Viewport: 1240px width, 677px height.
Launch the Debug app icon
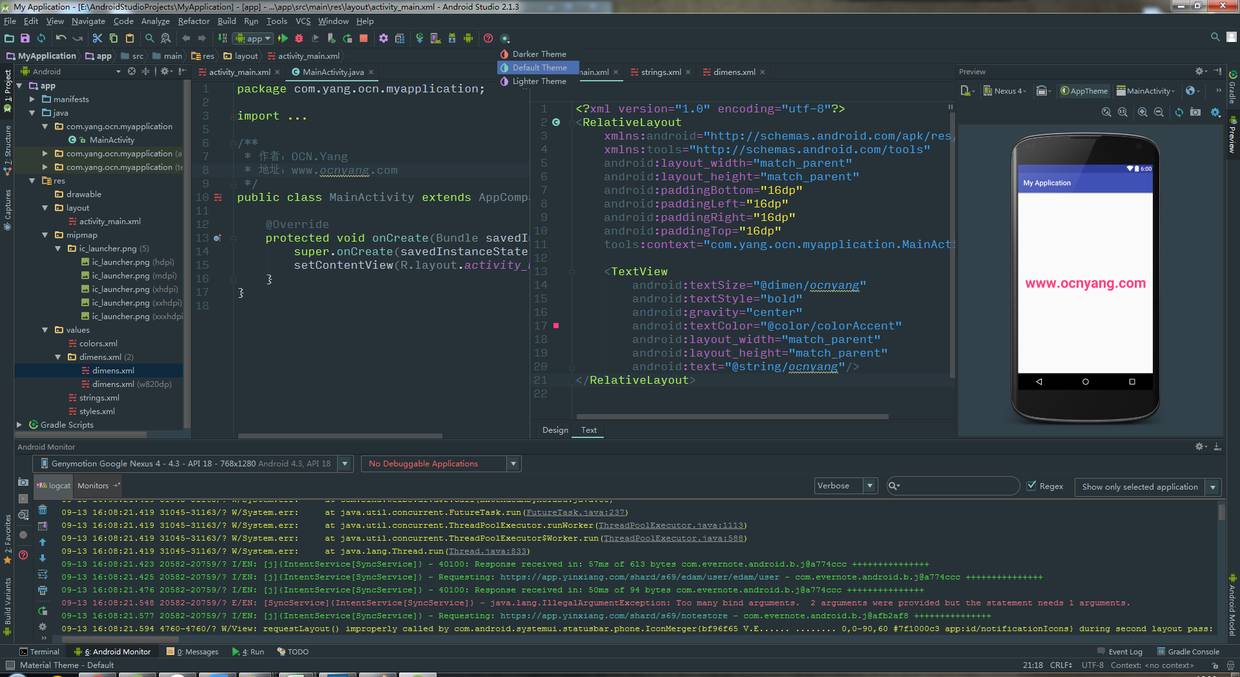pos(298,38)
